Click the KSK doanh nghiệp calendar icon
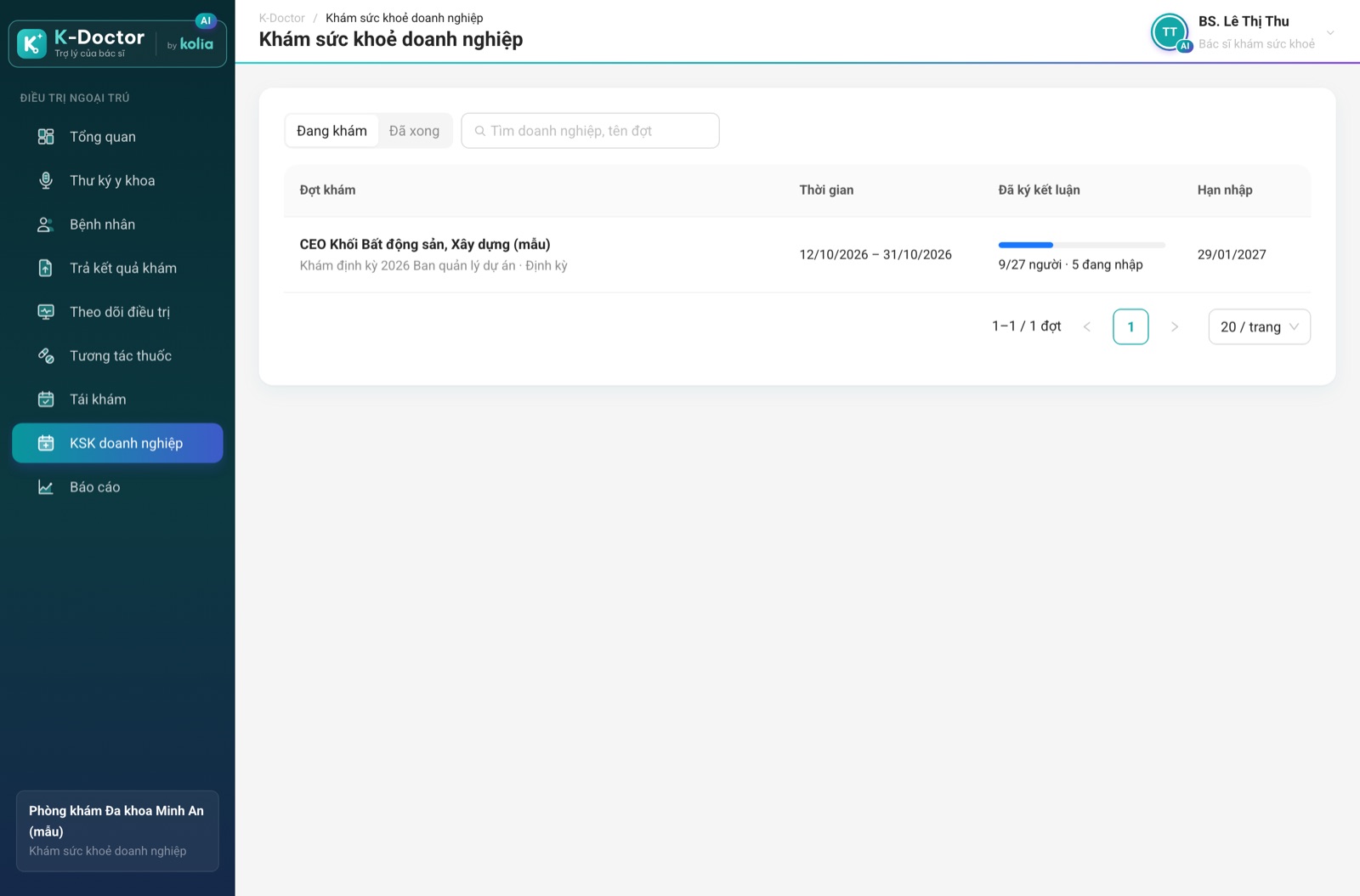This screenshot has height=896, width=1360. coord(46,443)
